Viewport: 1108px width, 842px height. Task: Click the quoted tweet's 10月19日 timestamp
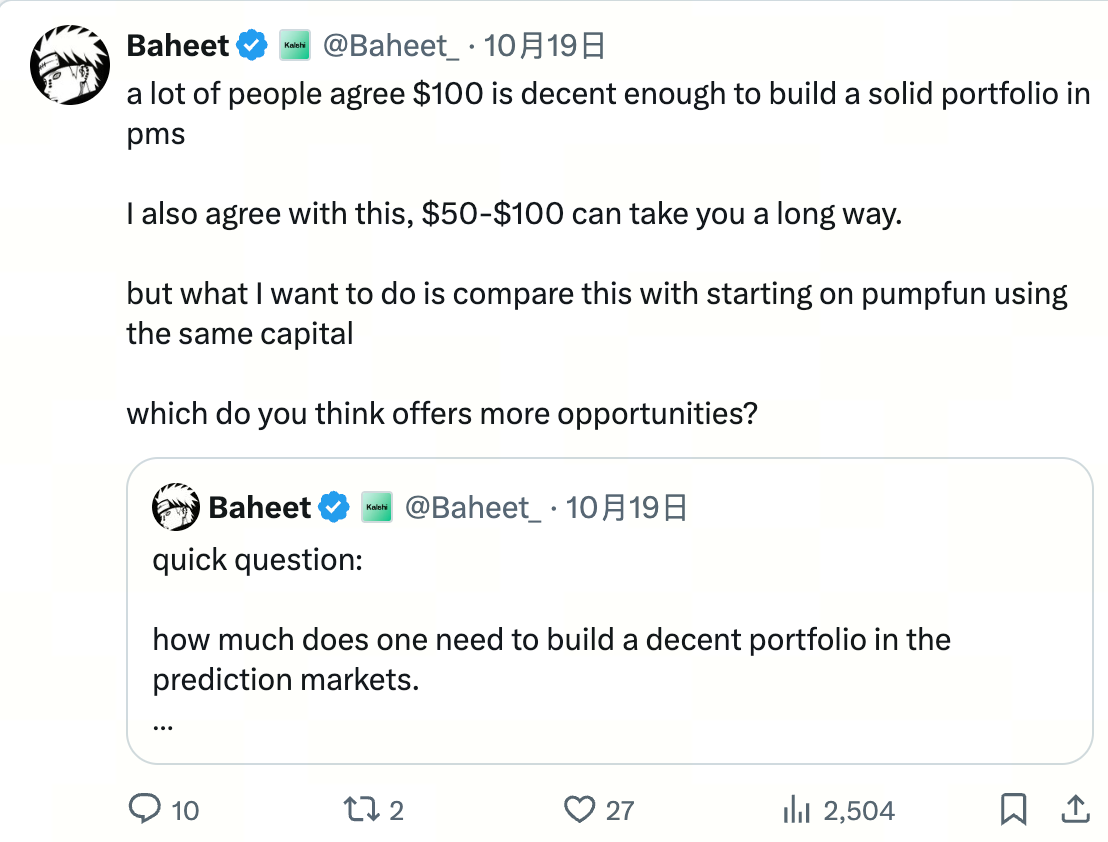click(627, 507)
